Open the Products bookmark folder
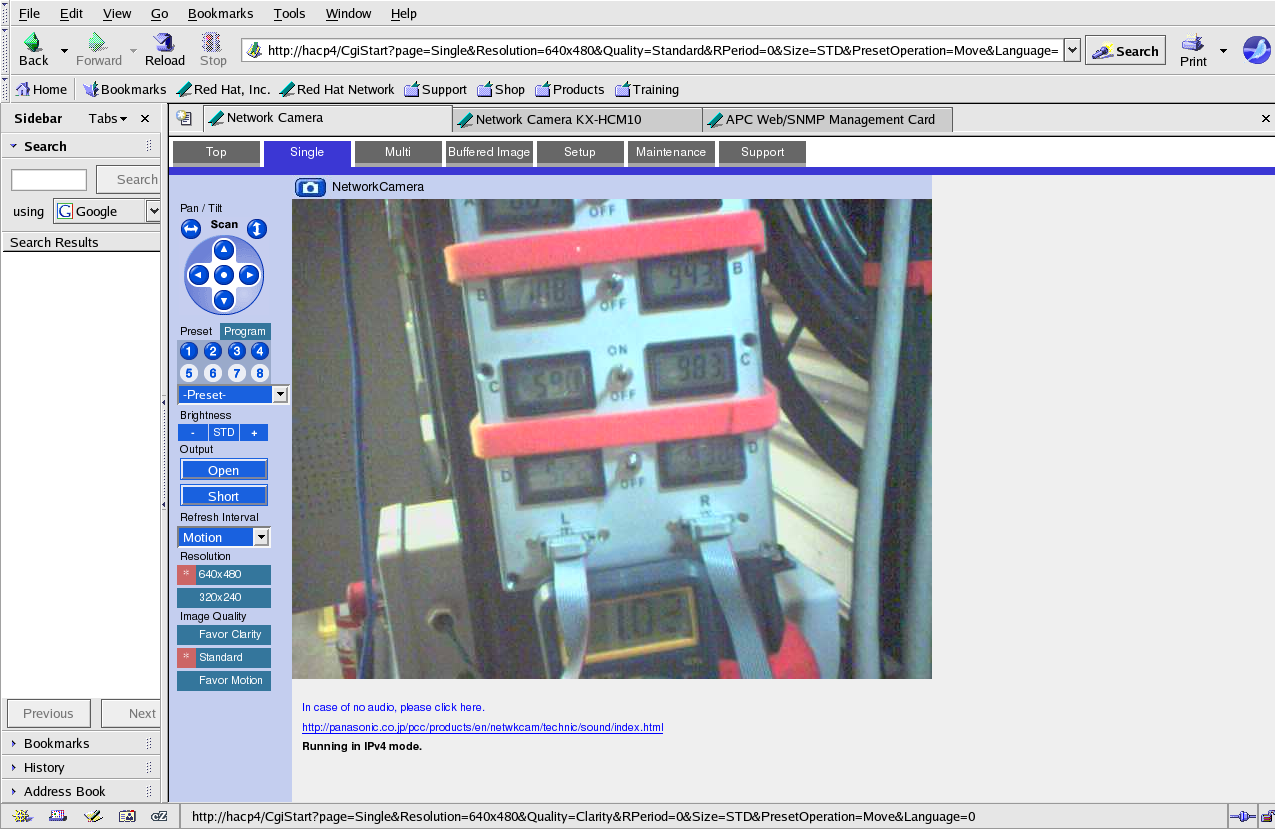The width and height of the screenshot is (1275, 829). [x=569, y=89]
